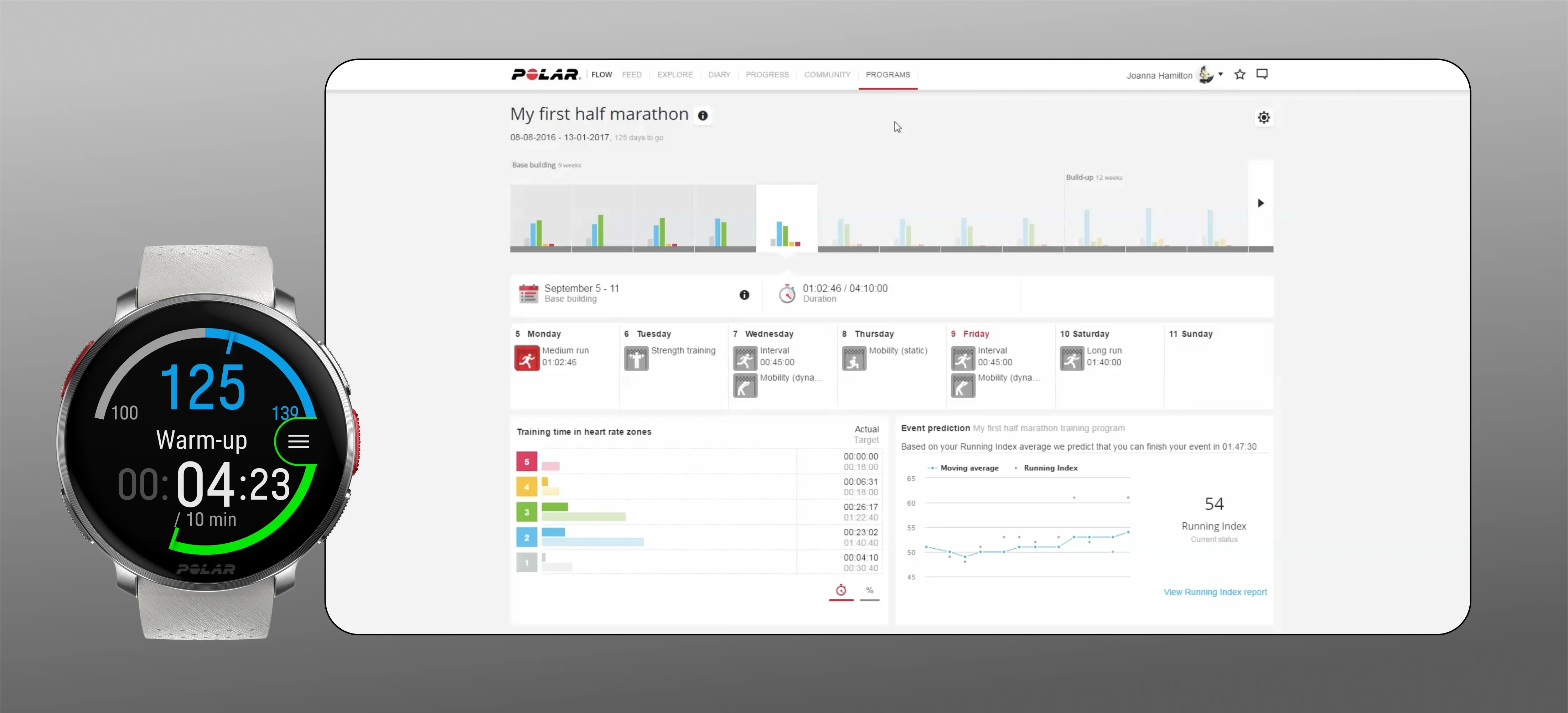1568x713 pixels.
Task: Select the first week column in Base building
Action: point(540,218)
